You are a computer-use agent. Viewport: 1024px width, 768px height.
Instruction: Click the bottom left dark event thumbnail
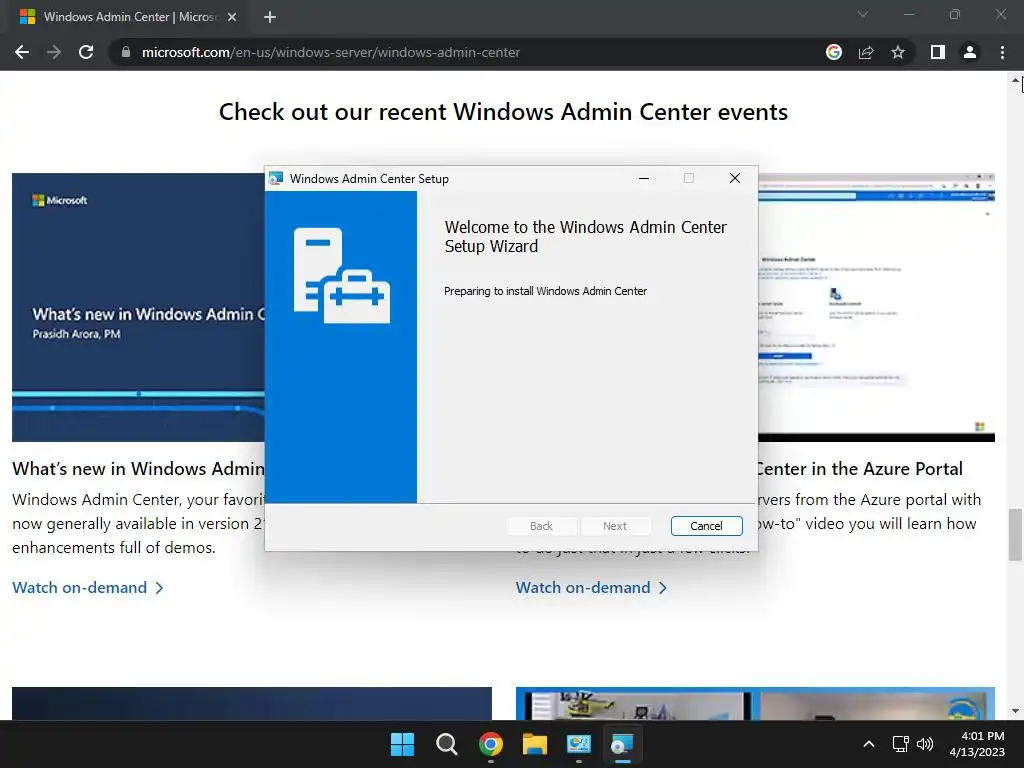(x=251, y=703)
